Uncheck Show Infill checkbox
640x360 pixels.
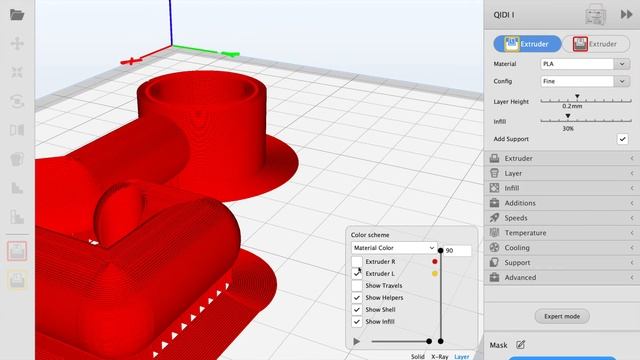tap(357, 322)
